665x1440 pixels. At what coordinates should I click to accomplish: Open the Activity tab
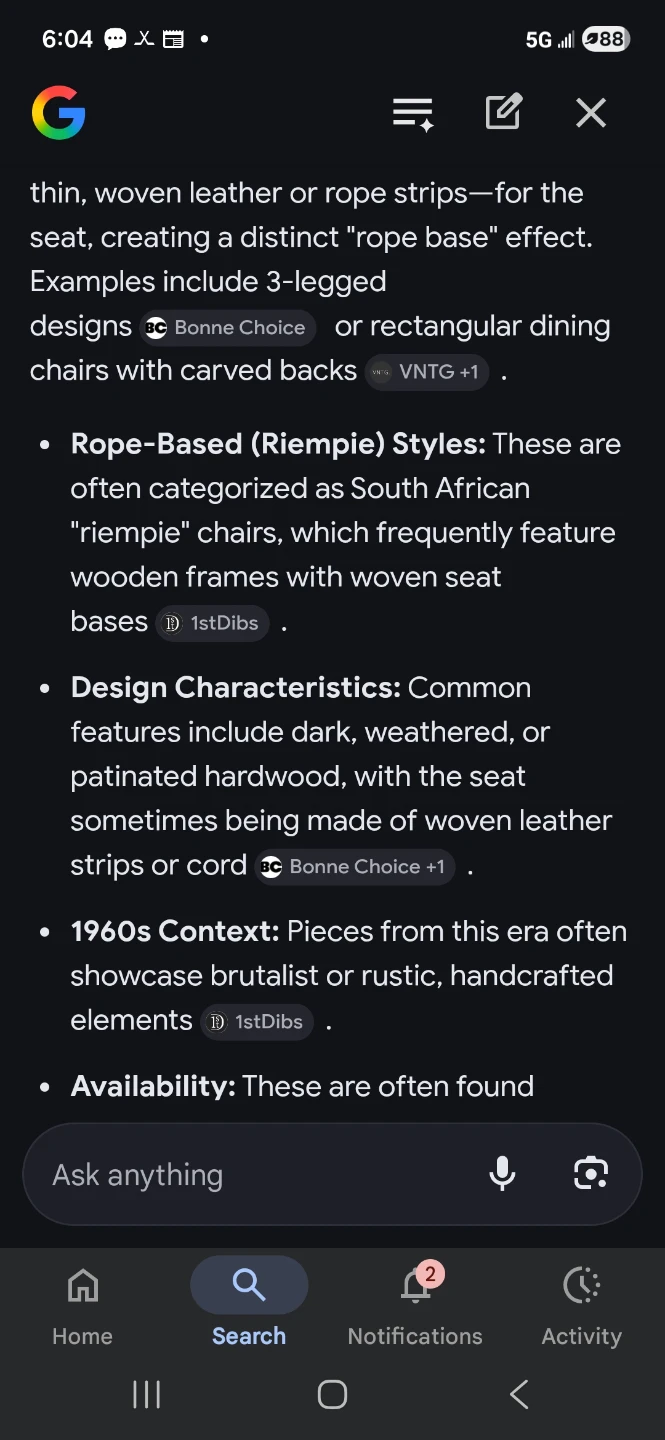click(581, 1306)
